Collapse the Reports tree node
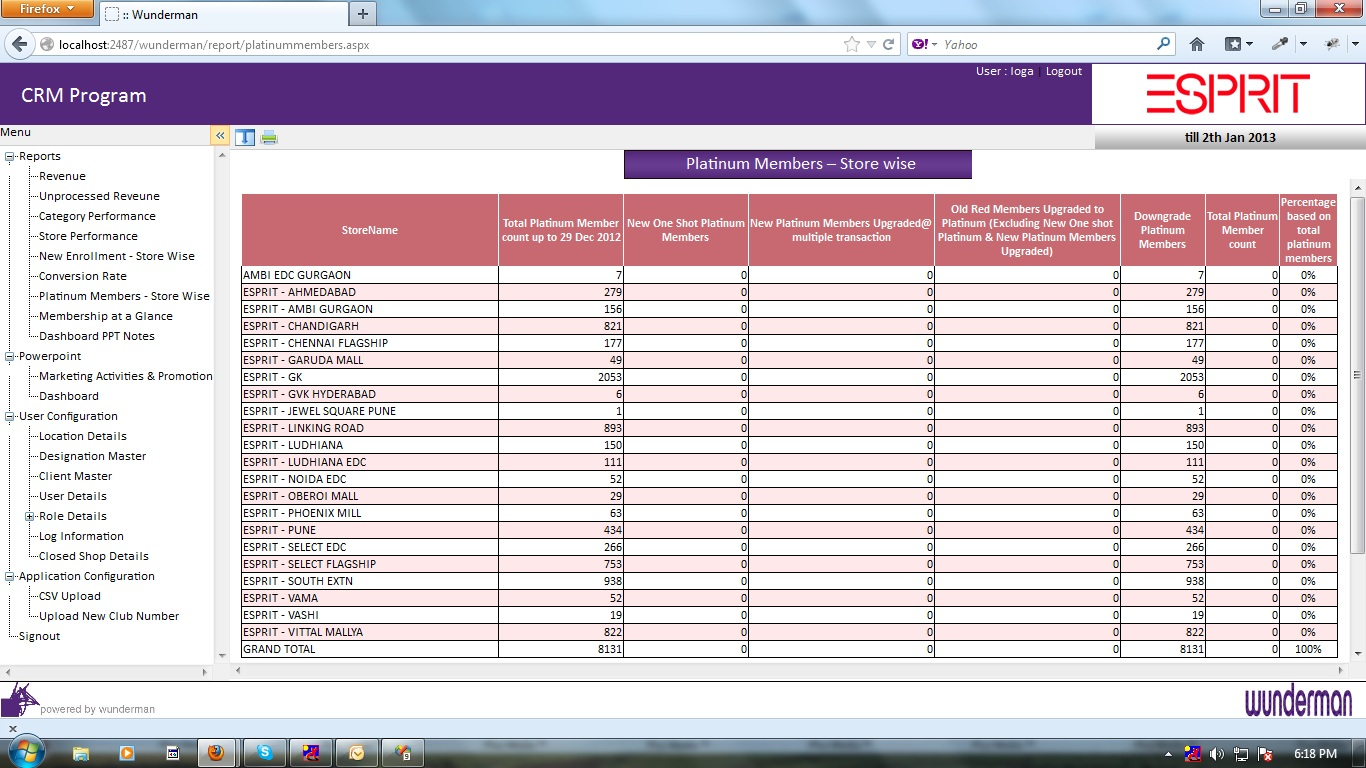1366x768 pixels. click(10, 156)
